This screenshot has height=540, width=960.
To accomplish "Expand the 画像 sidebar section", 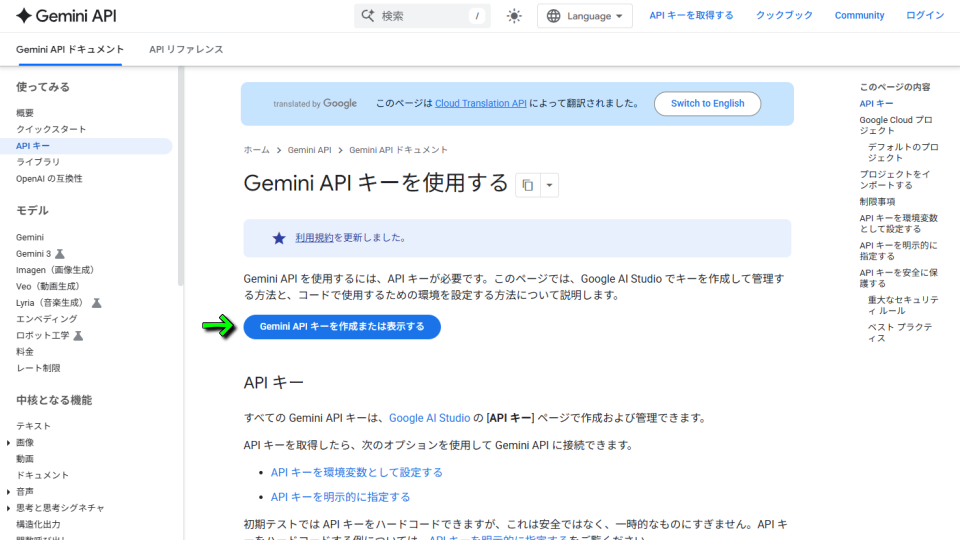I will (x=9, y=442).
